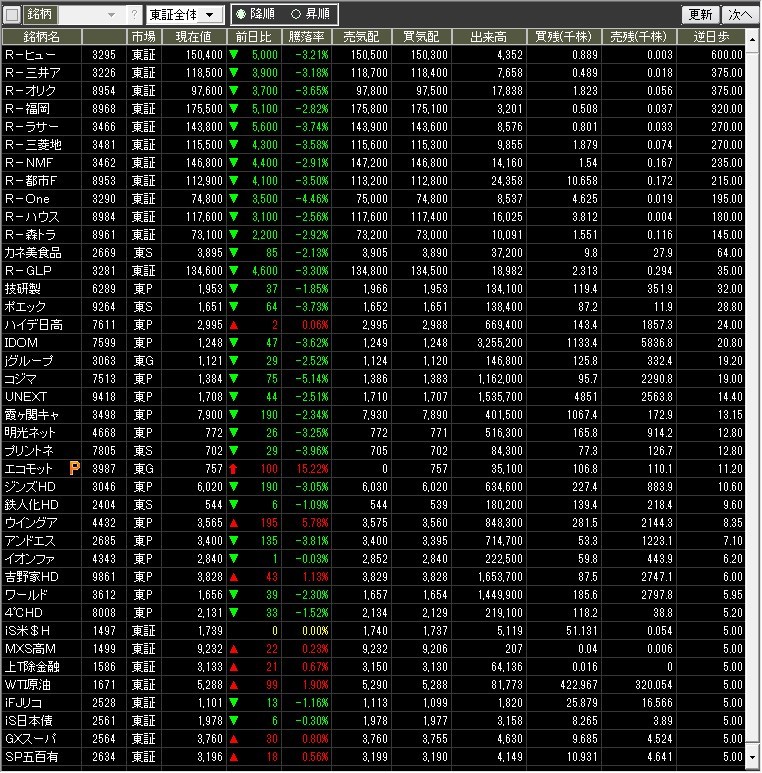Open the 東証全体 market dropdown
Screen dimensions: 762x773
(185, 15)
